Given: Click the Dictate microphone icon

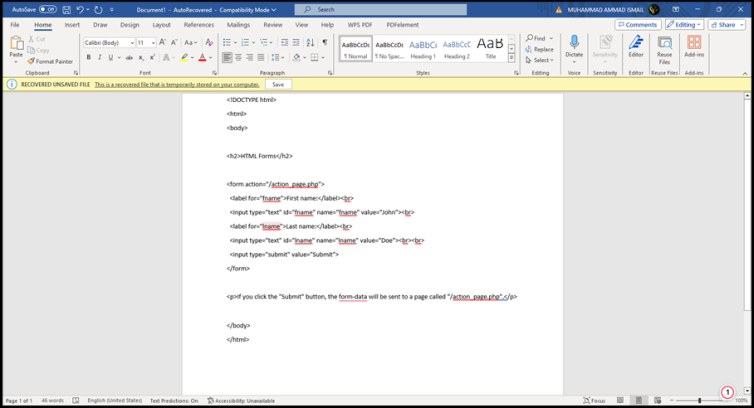Looking at the screenshot, I should (574, 42).
